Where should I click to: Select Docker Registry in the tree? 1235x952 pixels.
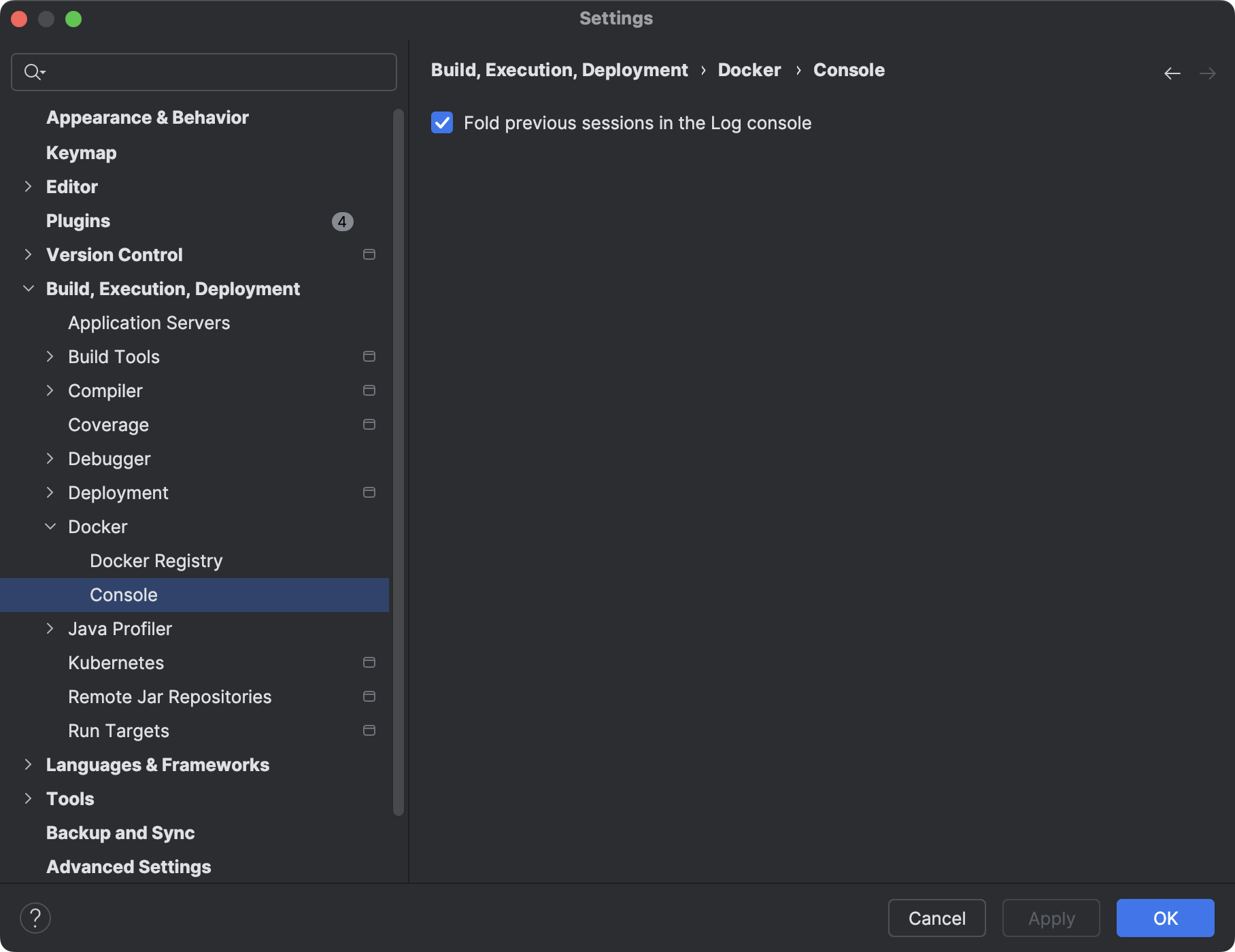156,561
